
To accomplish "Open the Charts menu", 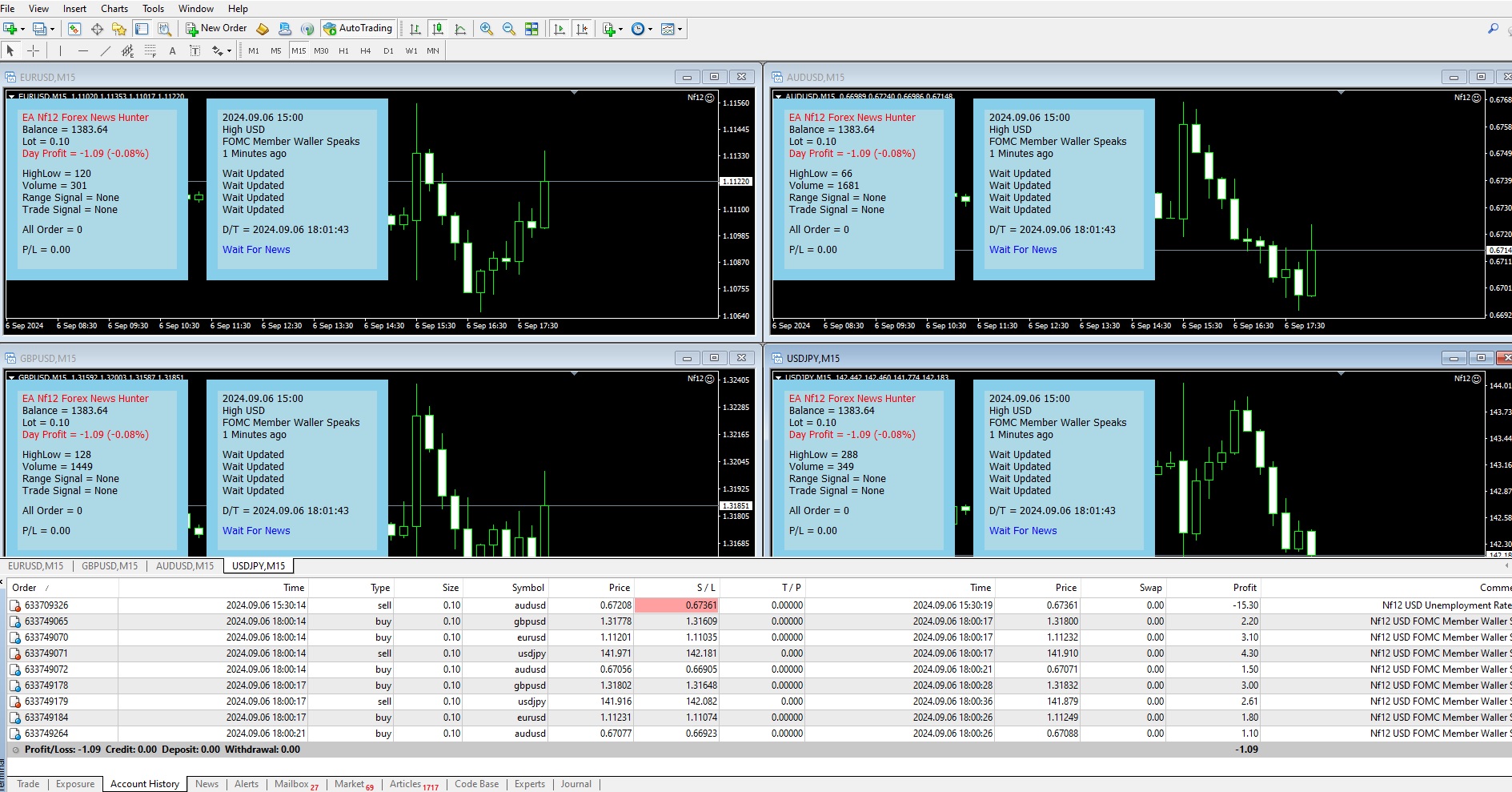I will [x=114, y=9].
